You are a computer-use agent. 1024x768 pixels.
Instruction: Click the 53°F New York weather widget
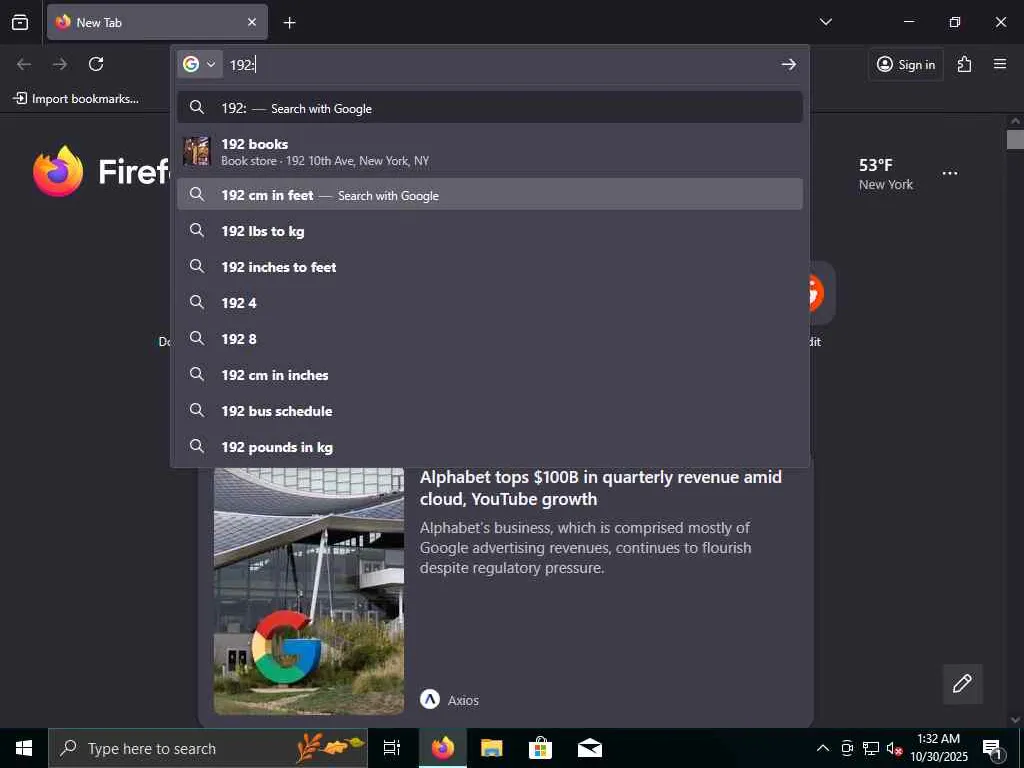(886, 174)
